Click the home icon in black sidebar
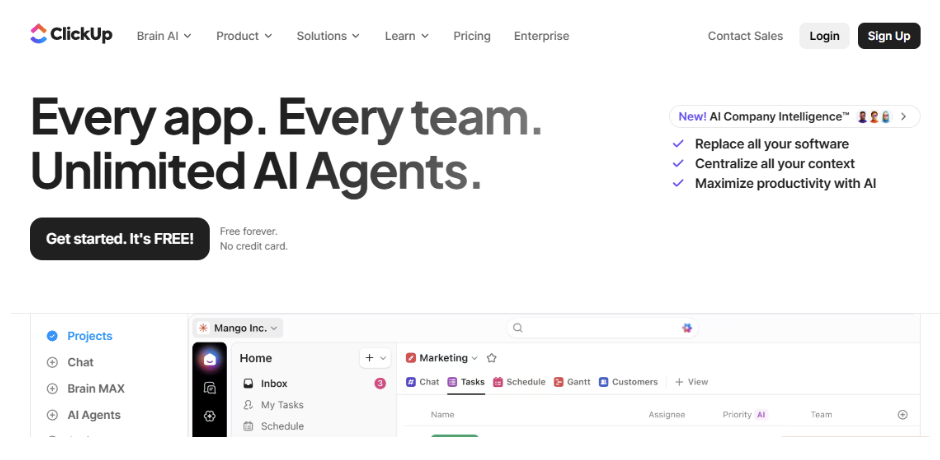Screen dimensions: 940x460 coord(209,359)
